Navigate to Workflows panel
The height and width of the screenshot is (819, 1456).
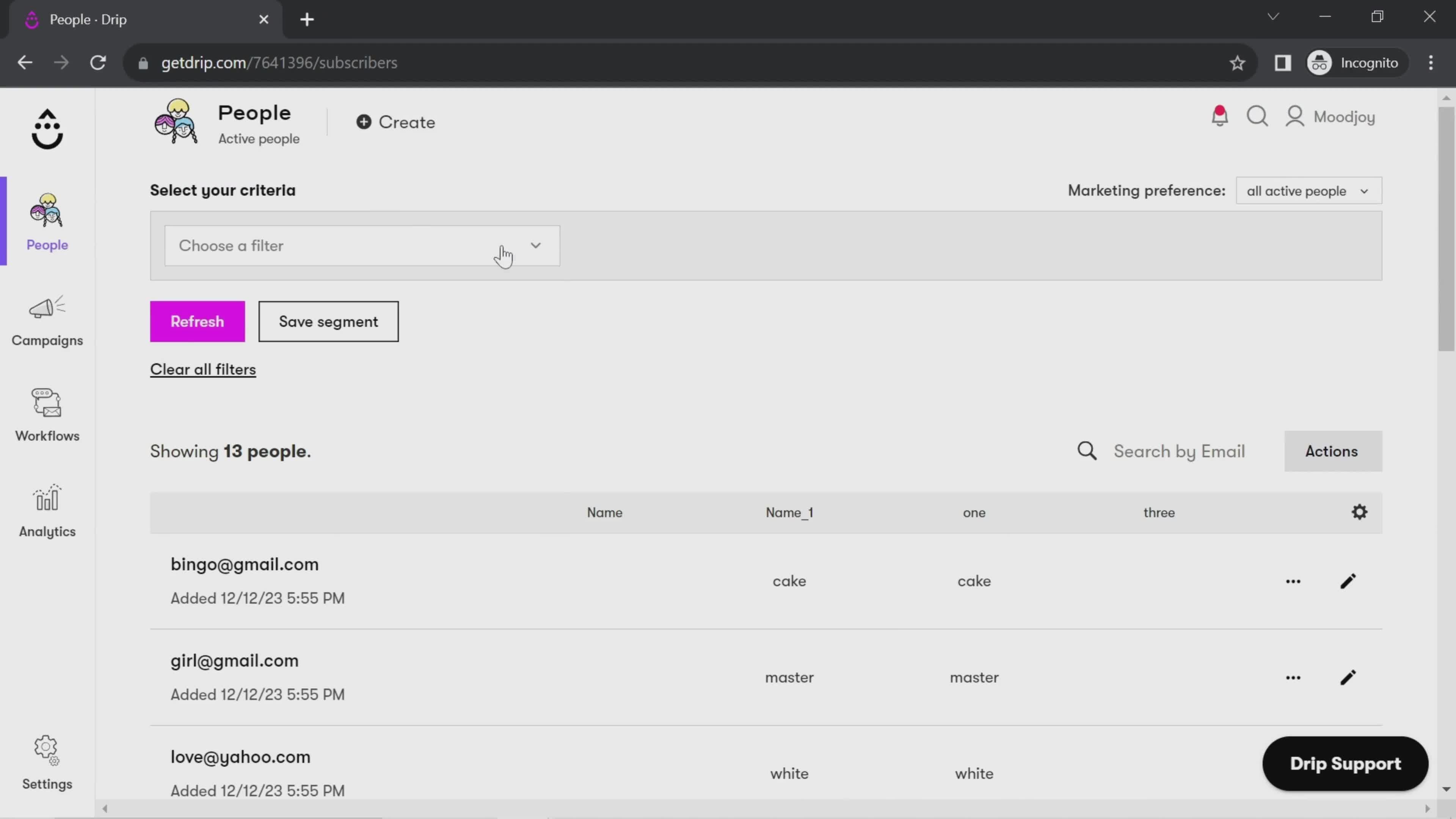click(x=47, y=414)
